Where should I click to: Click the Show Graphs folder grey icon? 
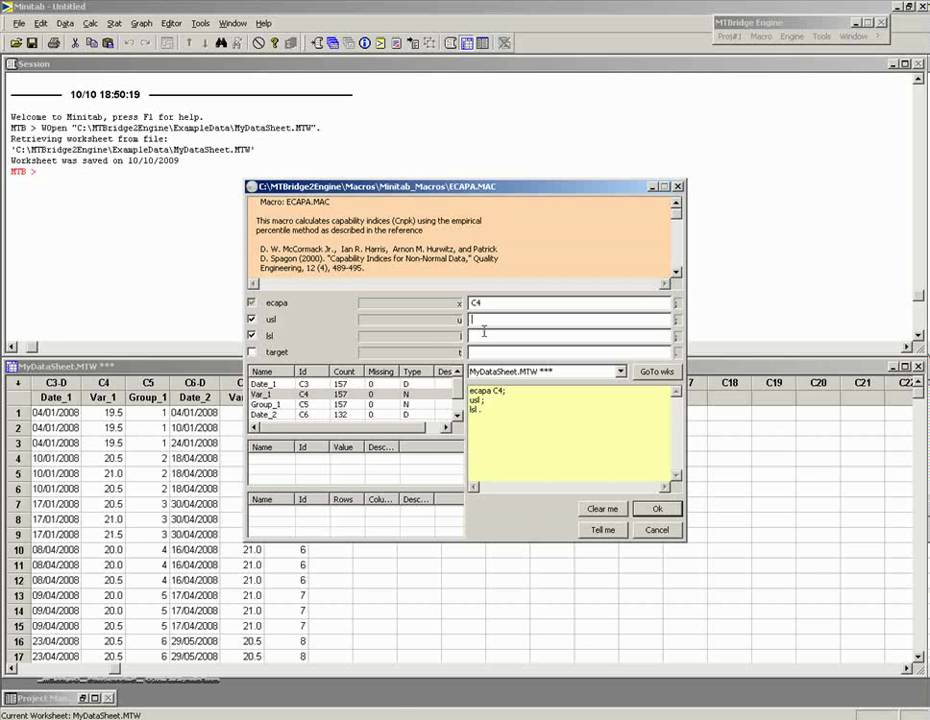(x=349, y=43)
